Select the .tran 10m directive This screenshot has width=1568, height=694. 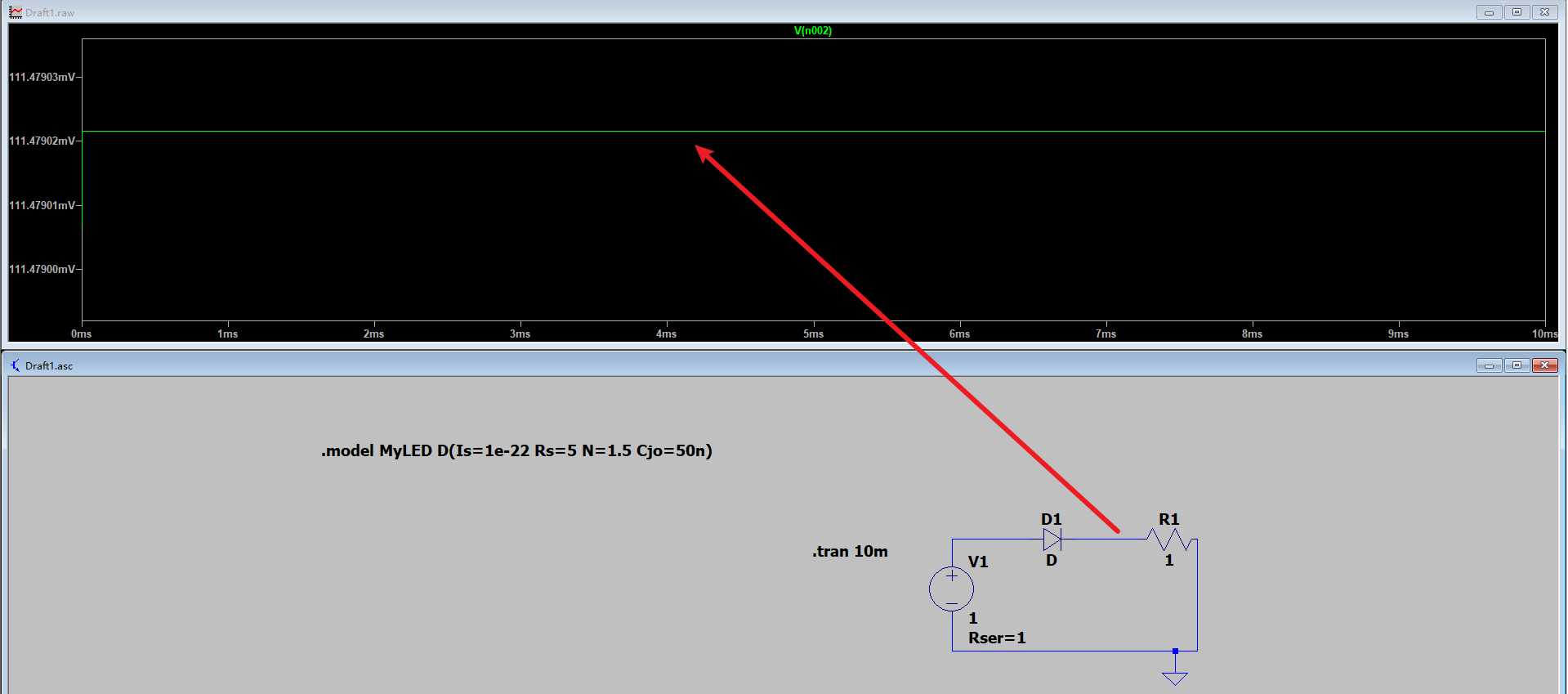click(850, 552)
